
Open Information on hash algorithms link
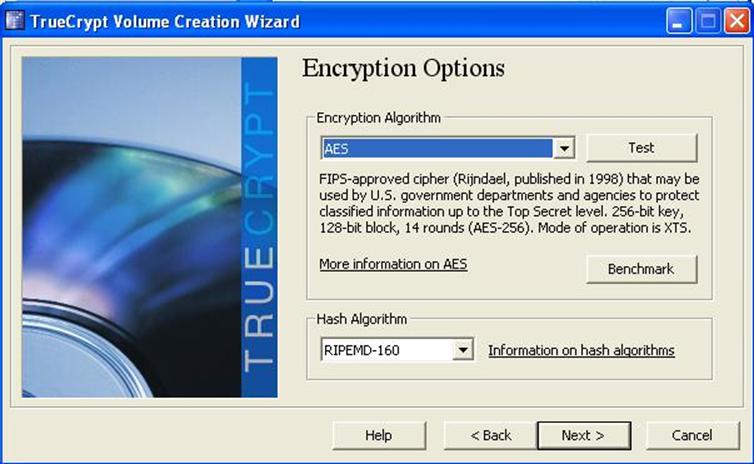point(581,351)
